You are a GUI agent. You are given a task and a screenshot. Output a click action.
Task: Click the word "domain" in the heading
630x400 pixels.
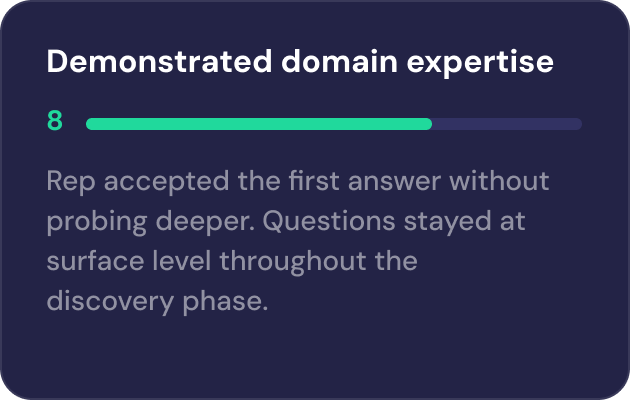[x=317, y=62]
